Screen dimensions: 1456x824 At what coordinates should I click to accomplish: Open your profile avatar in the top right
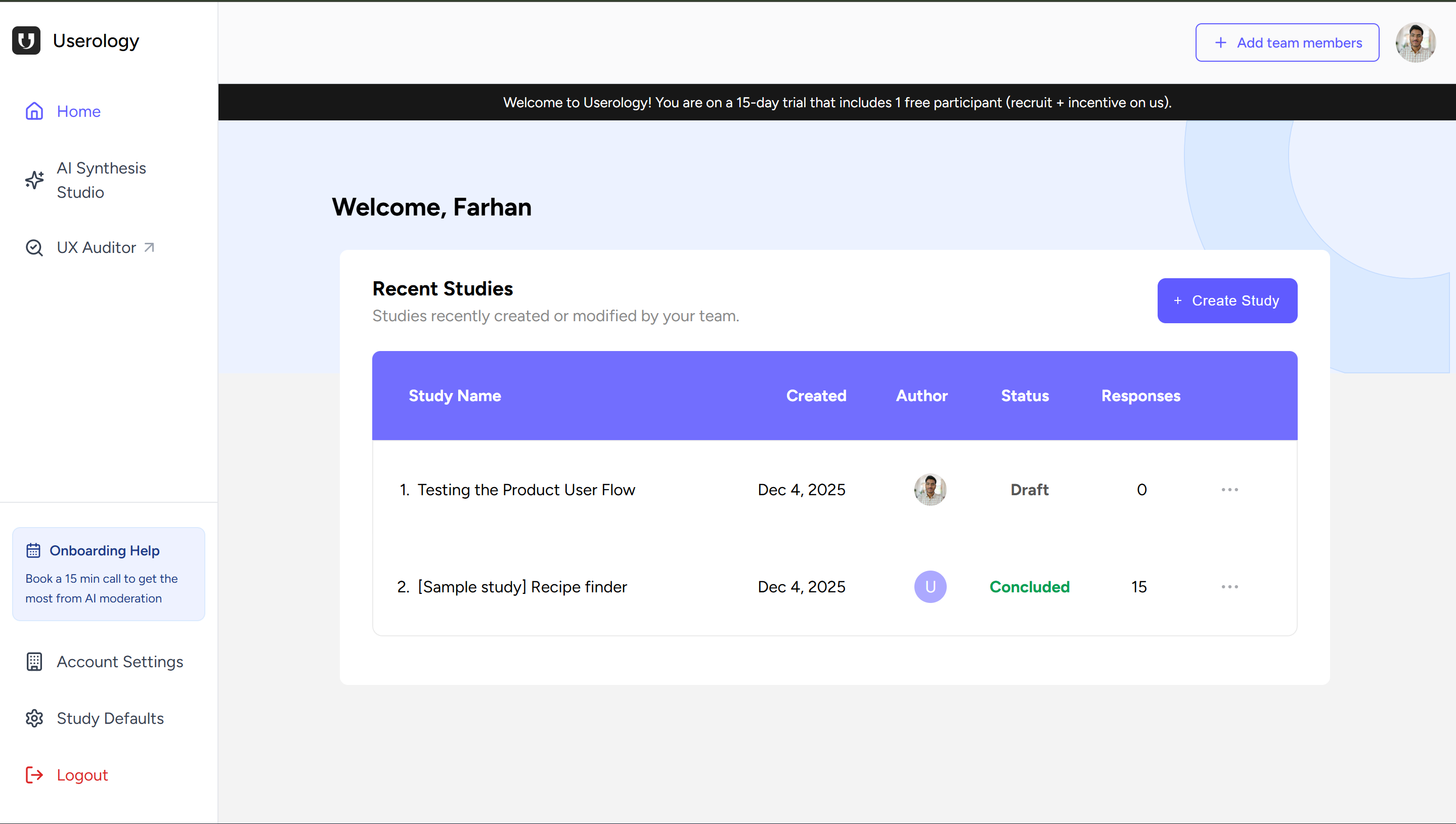point(1414,42)
